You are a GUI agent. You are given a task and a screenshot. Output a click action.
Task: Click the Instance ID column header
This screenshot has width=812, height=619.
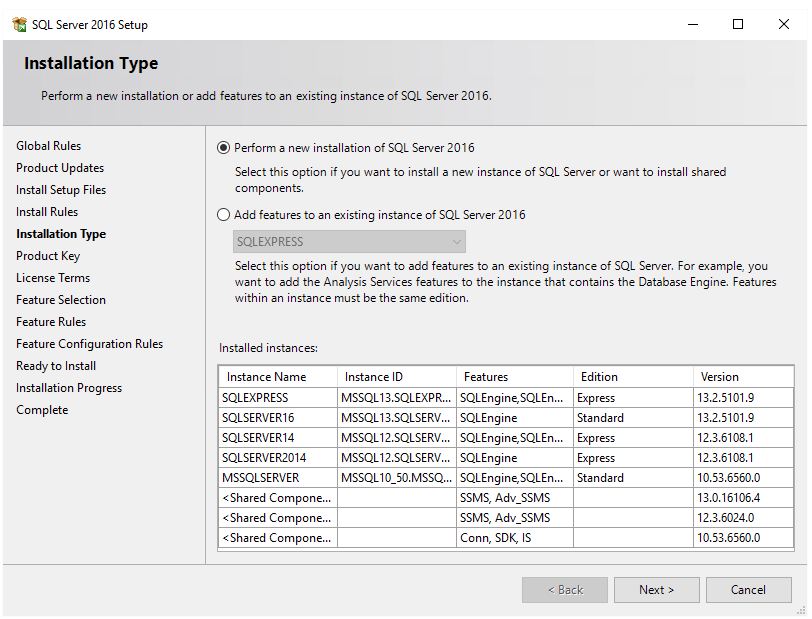click(x=397, y=377)
